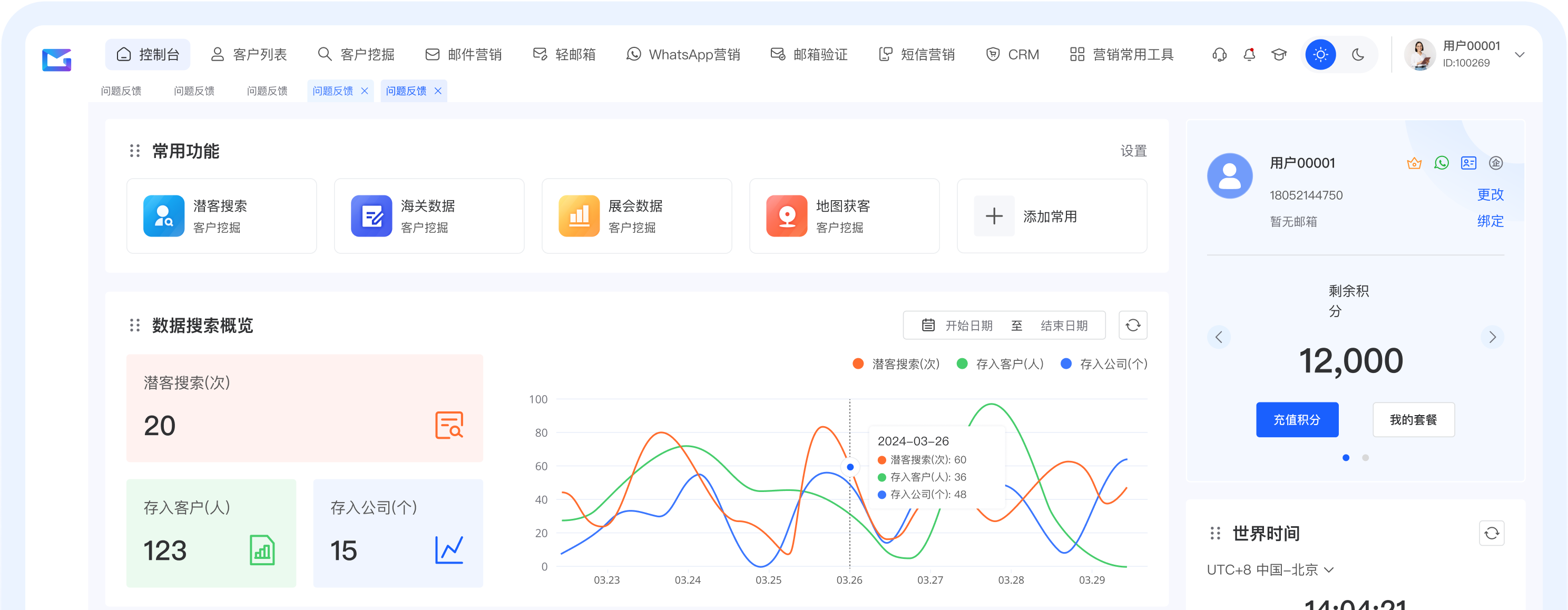The width and height of the screenshot is (1568, 610).
Task: Set the 结束日期 field
Action: coord(1064,326)
